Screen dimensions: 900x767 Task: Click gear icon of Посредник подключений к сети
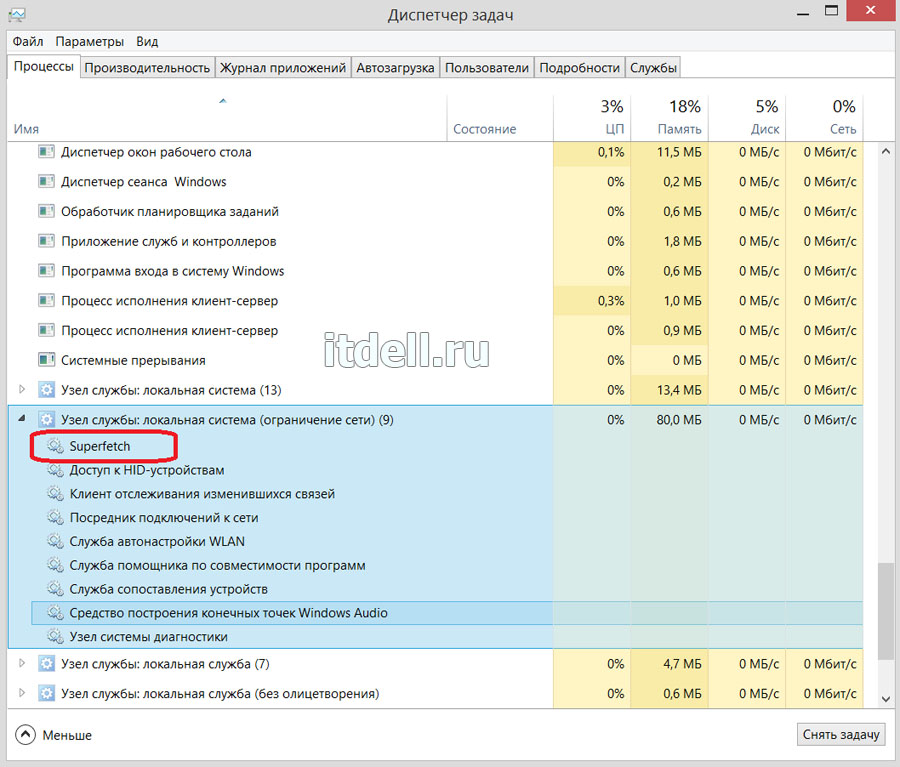55,518
